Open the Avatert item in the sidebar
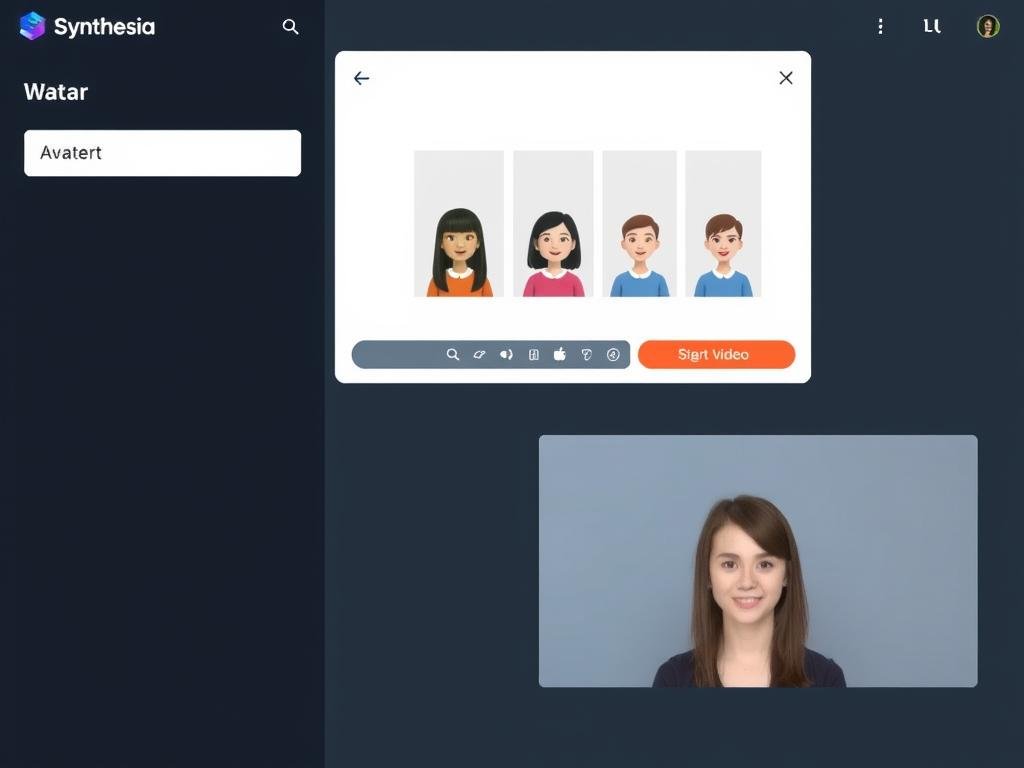This screenshot has width=1024, height=768. [x=162, y=152]
